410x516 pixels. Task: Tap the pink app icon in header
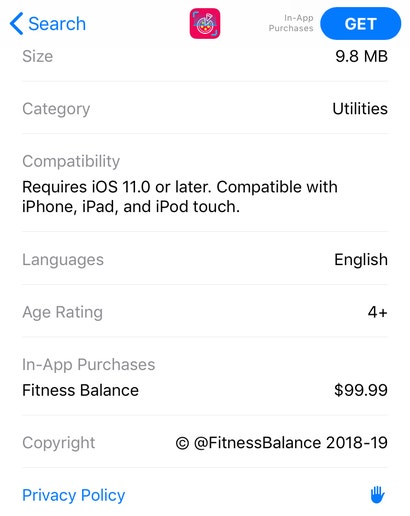(x=205, y=24)
